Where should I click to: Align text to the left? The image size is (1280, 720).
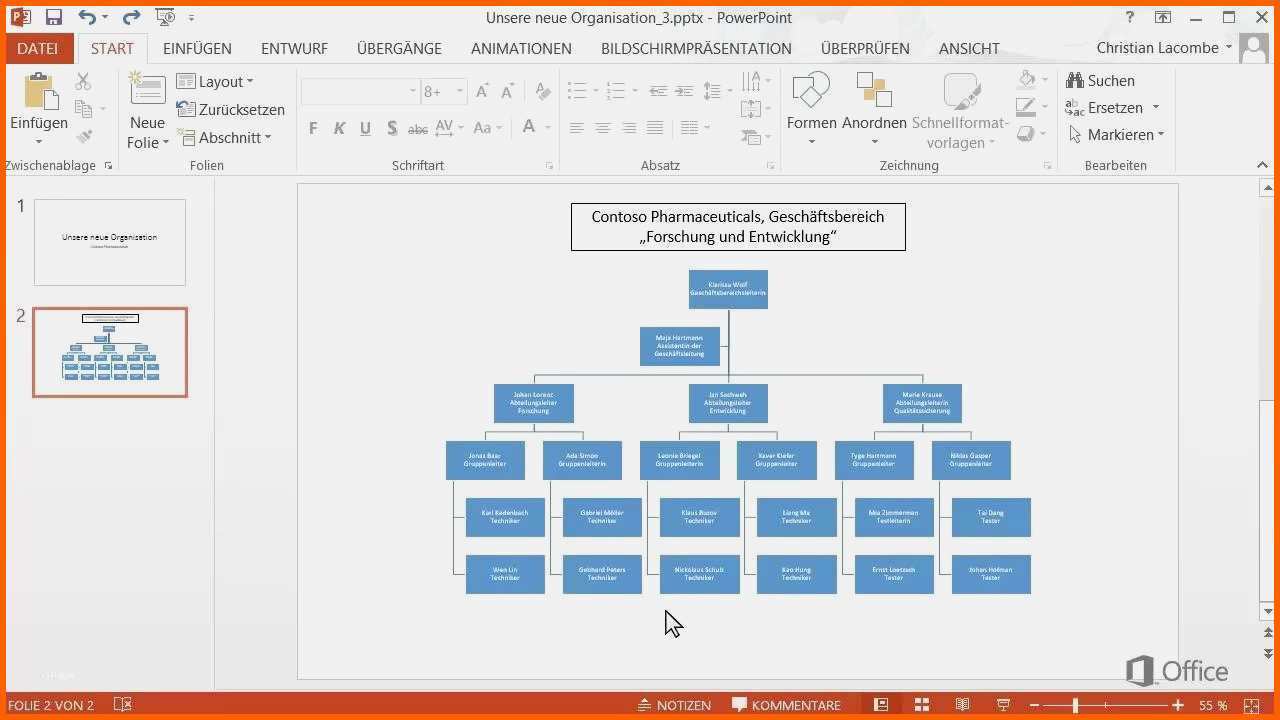[x=577, y=128]
